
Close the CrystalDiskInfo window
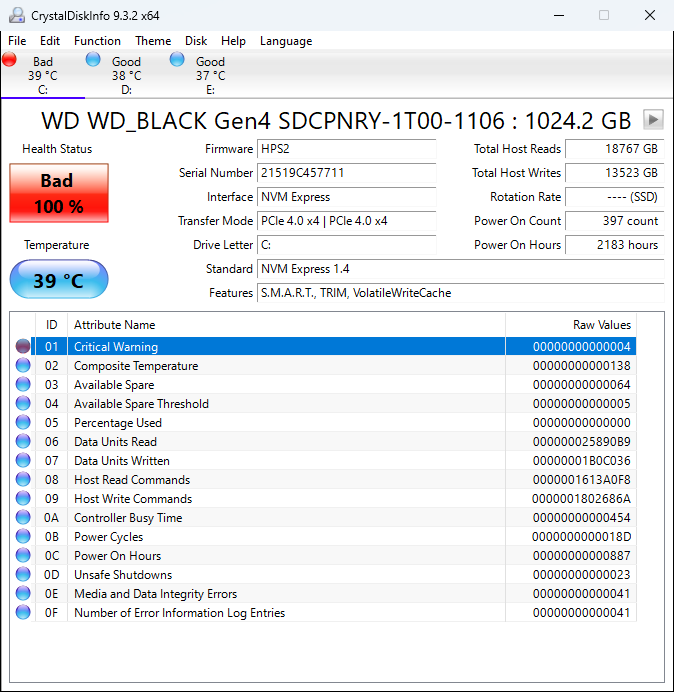(x=650, y=15)
